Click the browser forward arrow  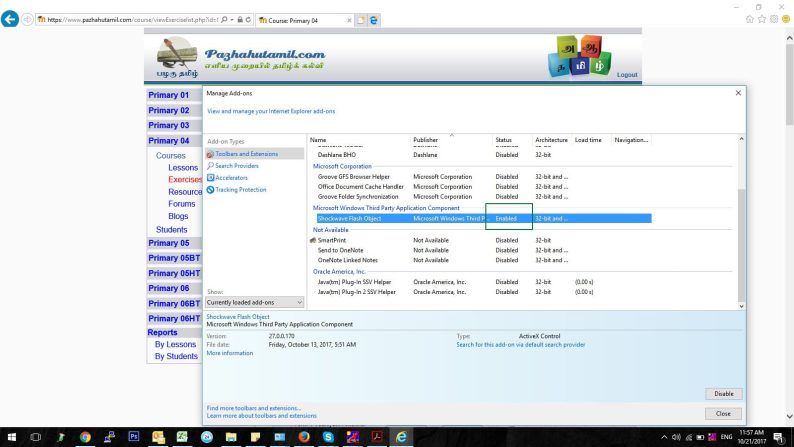[x=27, y=20]
